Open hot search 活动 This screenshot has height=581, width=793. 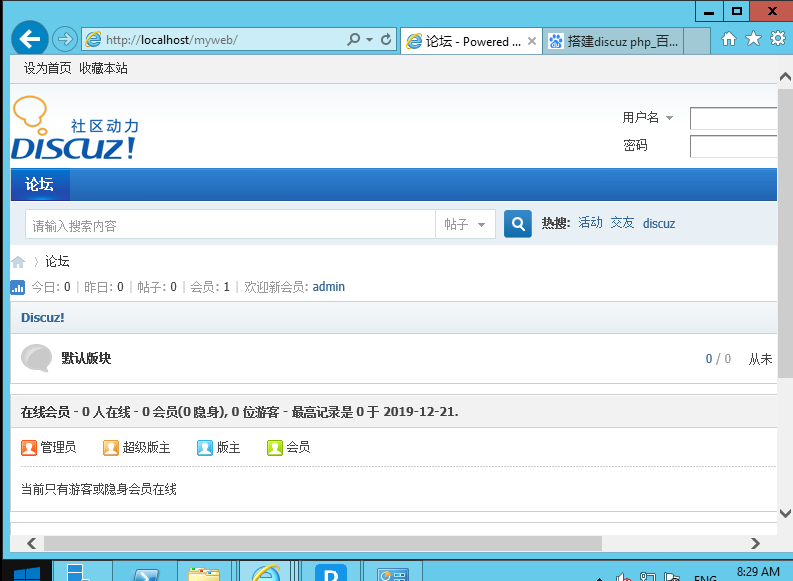pos(590,223)
